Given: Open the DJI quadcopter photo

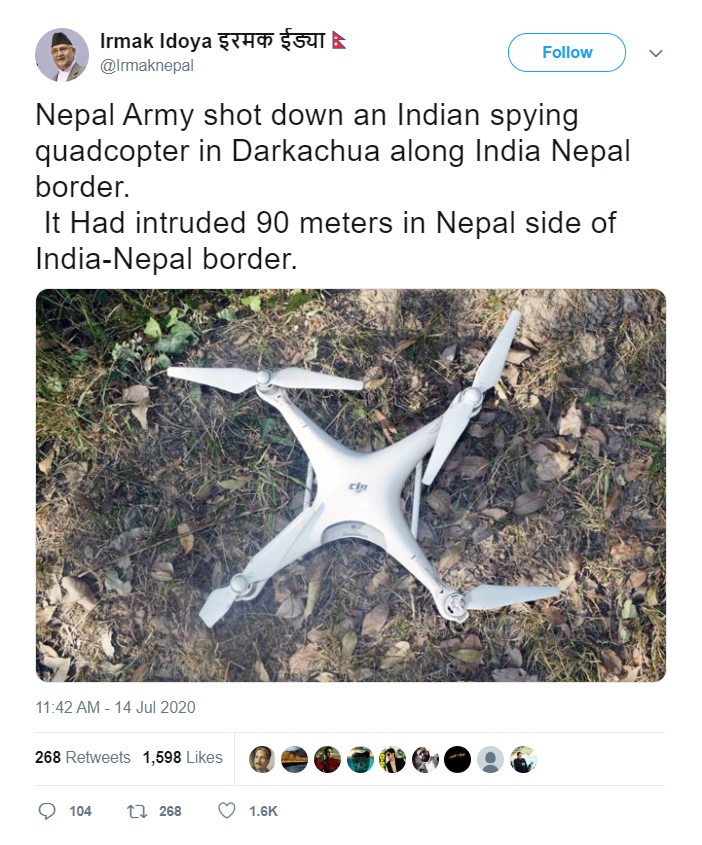Looking at the screenshot, I should pos(351,486).
